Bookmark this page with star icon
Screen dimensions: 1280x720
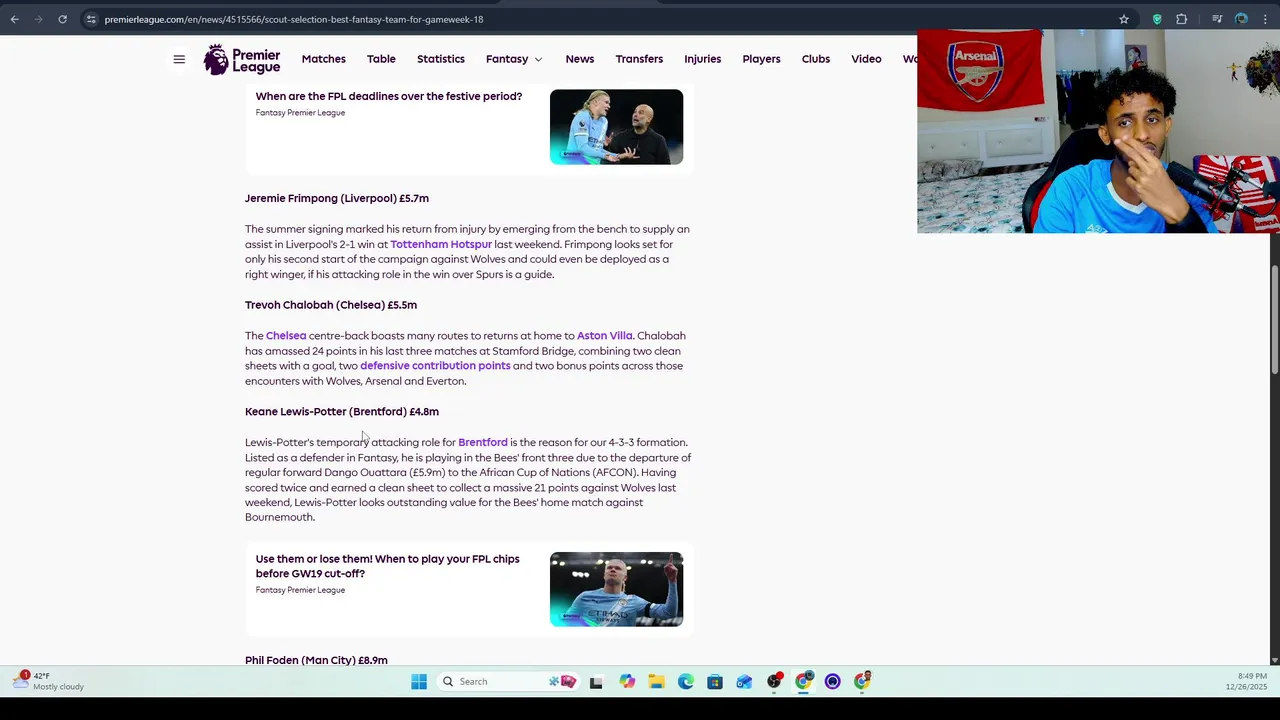pyautogui.click(x=1124, y=19)
